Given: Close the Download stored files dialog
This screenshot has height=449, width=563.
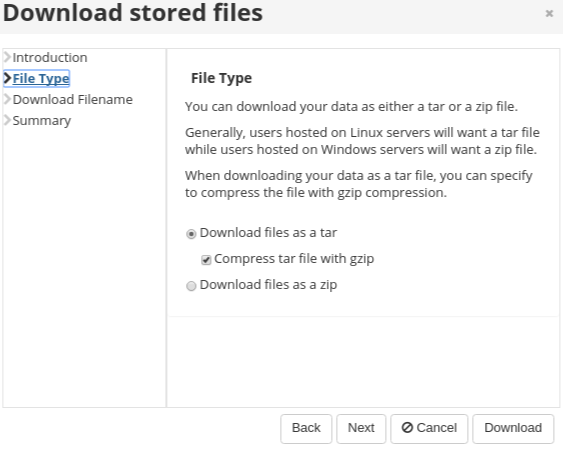Looking at the screenshot, I should [x=549, y=14].
